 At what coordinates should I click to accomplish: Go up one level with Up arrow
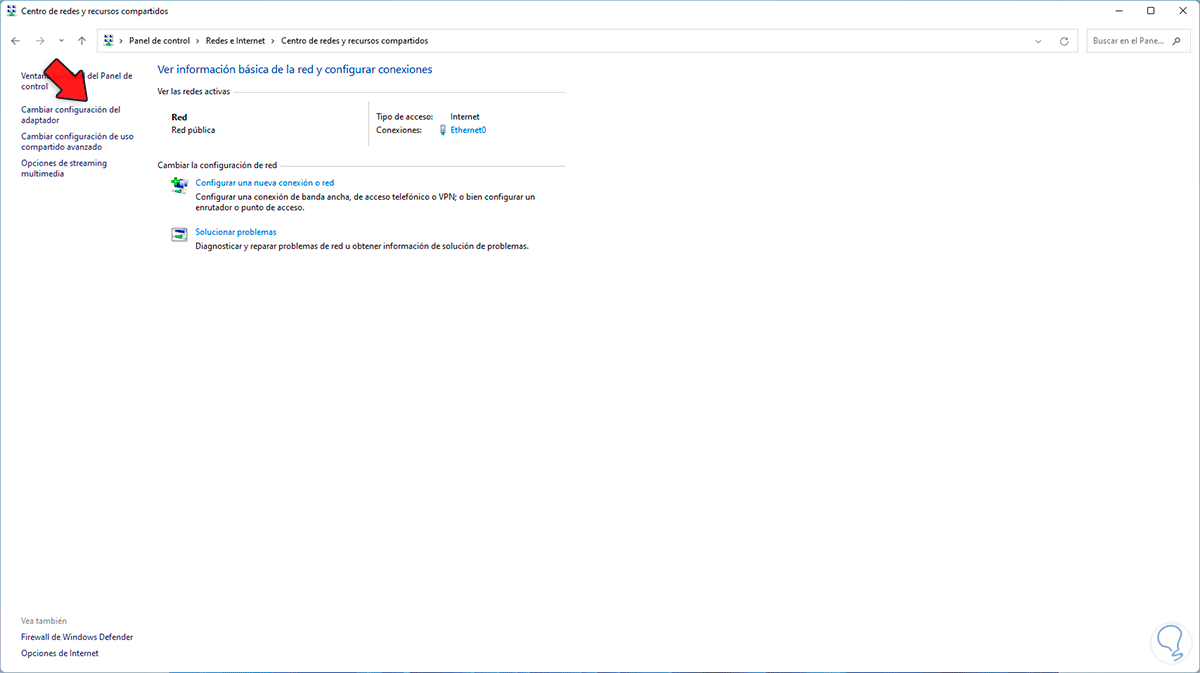[x=82, y=41]
